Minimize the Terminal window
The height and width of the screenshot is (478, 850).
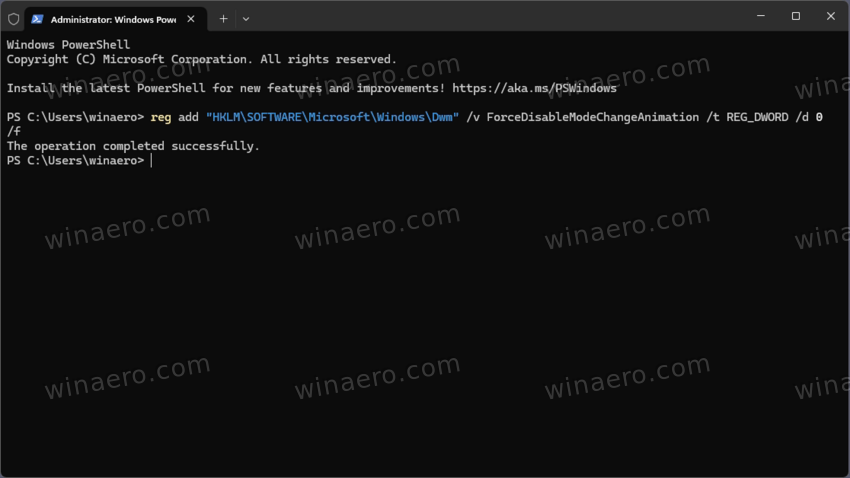click(760, 16)
